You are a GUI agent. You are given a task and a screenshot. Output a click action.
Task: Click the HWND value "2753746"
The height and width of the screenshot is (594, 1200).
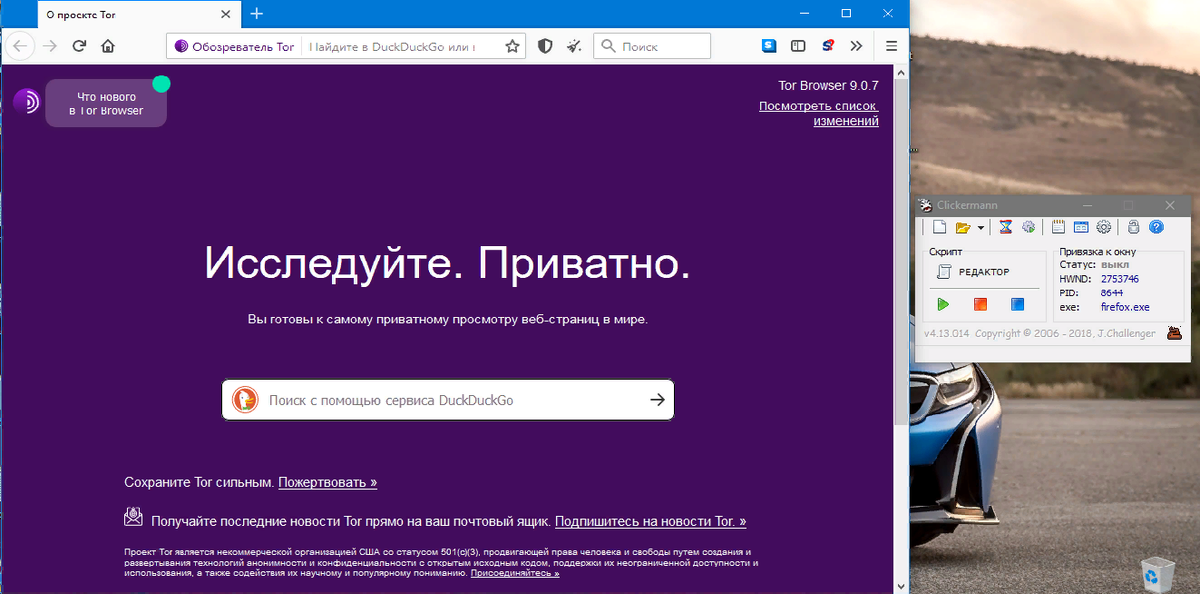pos(1120,279)
